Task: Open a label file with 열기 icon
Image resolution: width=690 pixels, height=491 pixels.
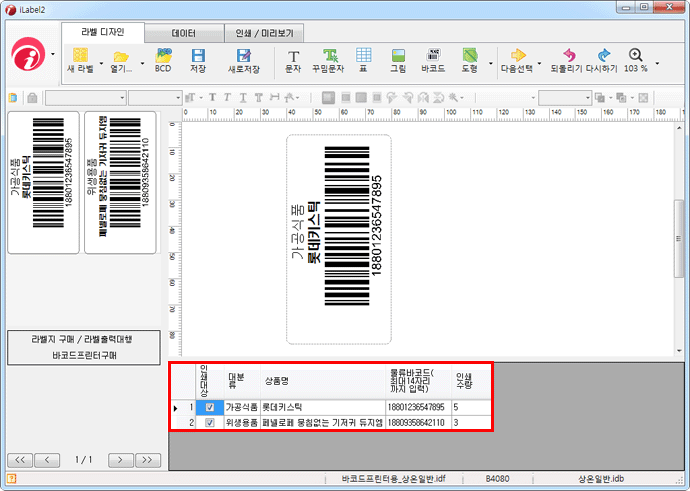Action: pos(121,56)
